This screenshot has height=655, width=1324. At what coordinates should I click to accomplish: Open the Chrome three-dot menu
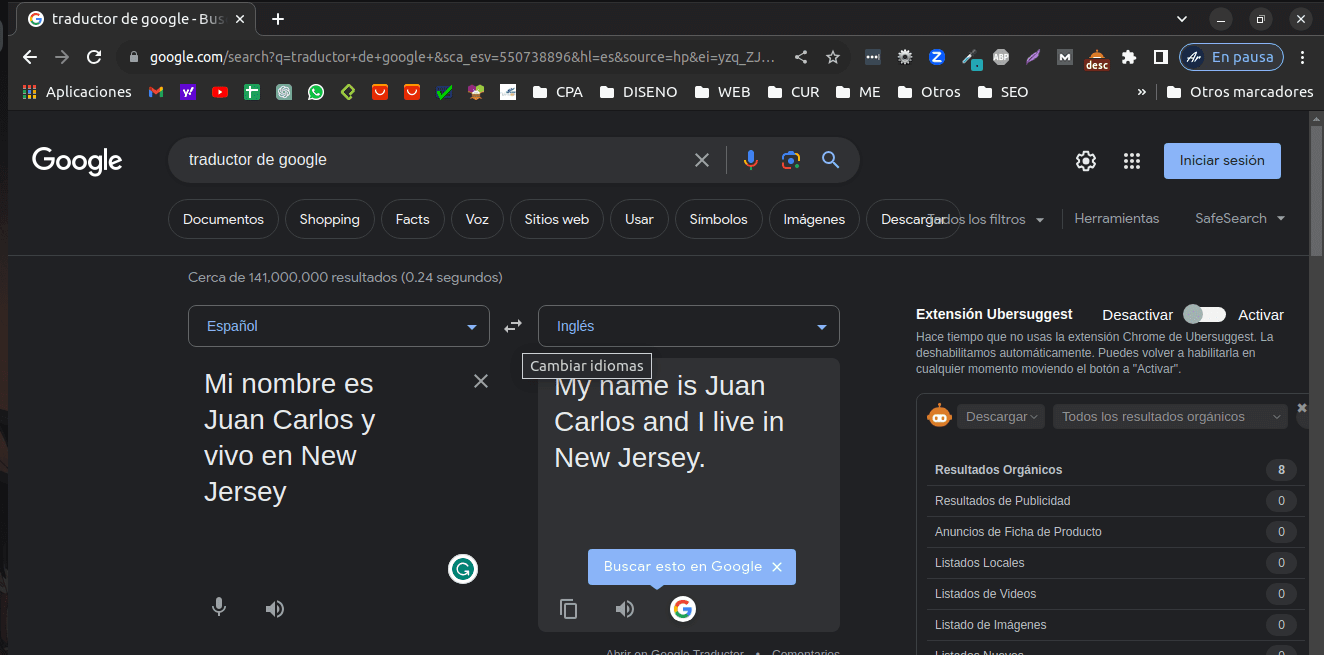[x=1302, y=57]
